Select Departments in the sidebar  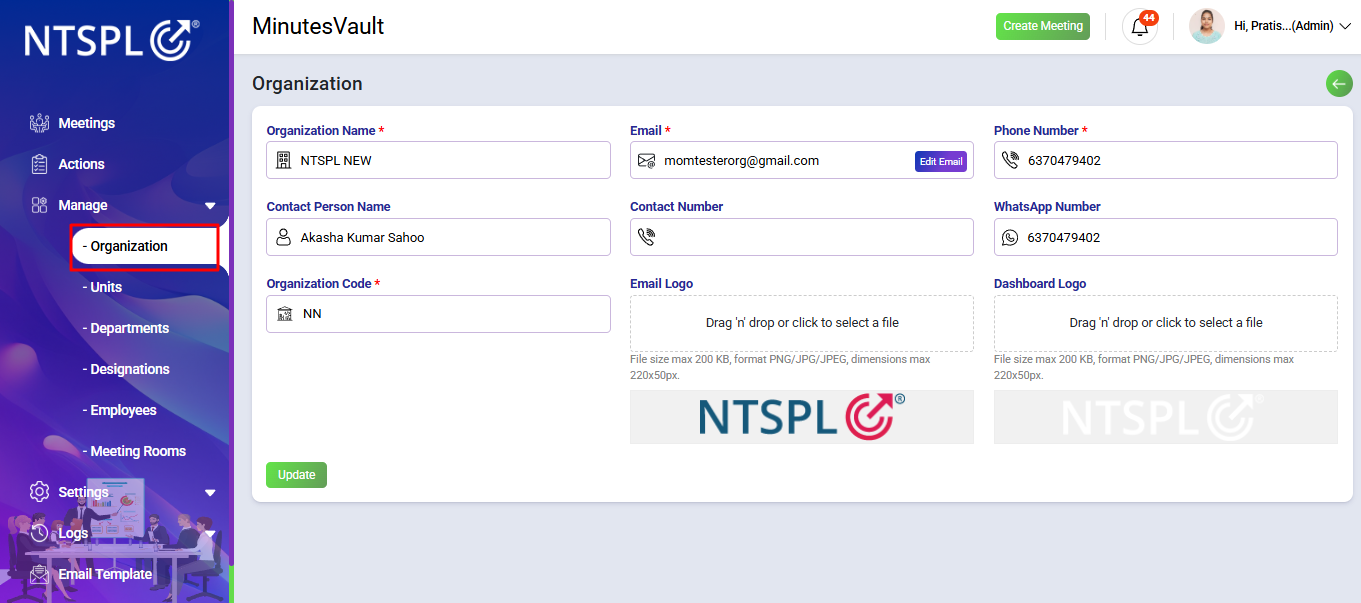(125, 328)
